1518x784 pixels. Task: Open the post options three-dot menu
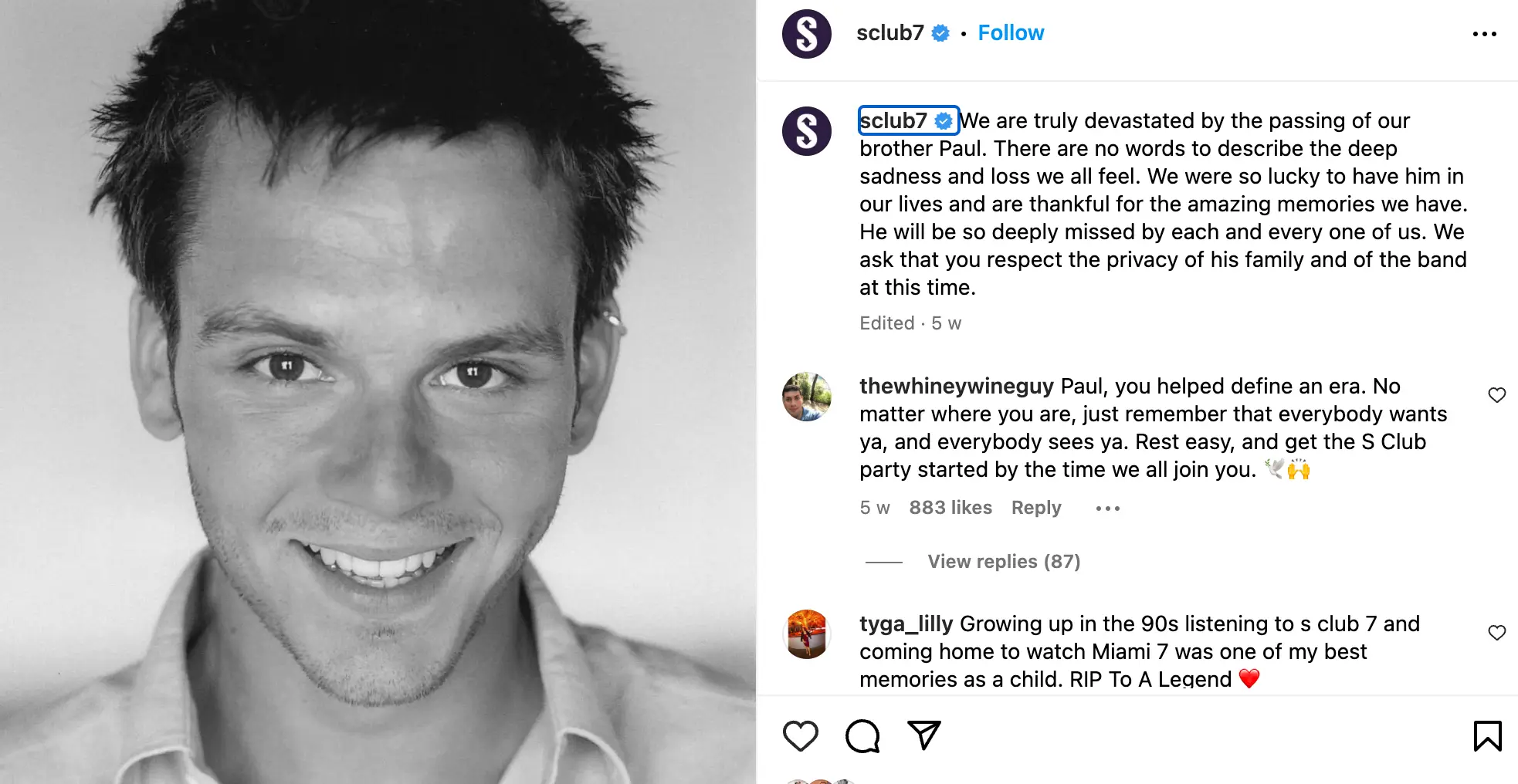tap(1485, 33)
